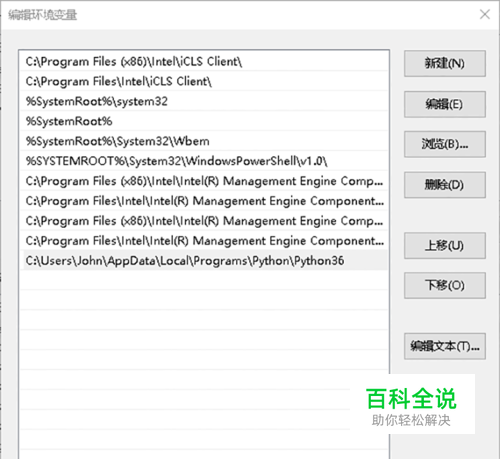Select the %SystemRoot%\System32\Wbem row
The height and width of the screenshot is (459, 500).
204,141
